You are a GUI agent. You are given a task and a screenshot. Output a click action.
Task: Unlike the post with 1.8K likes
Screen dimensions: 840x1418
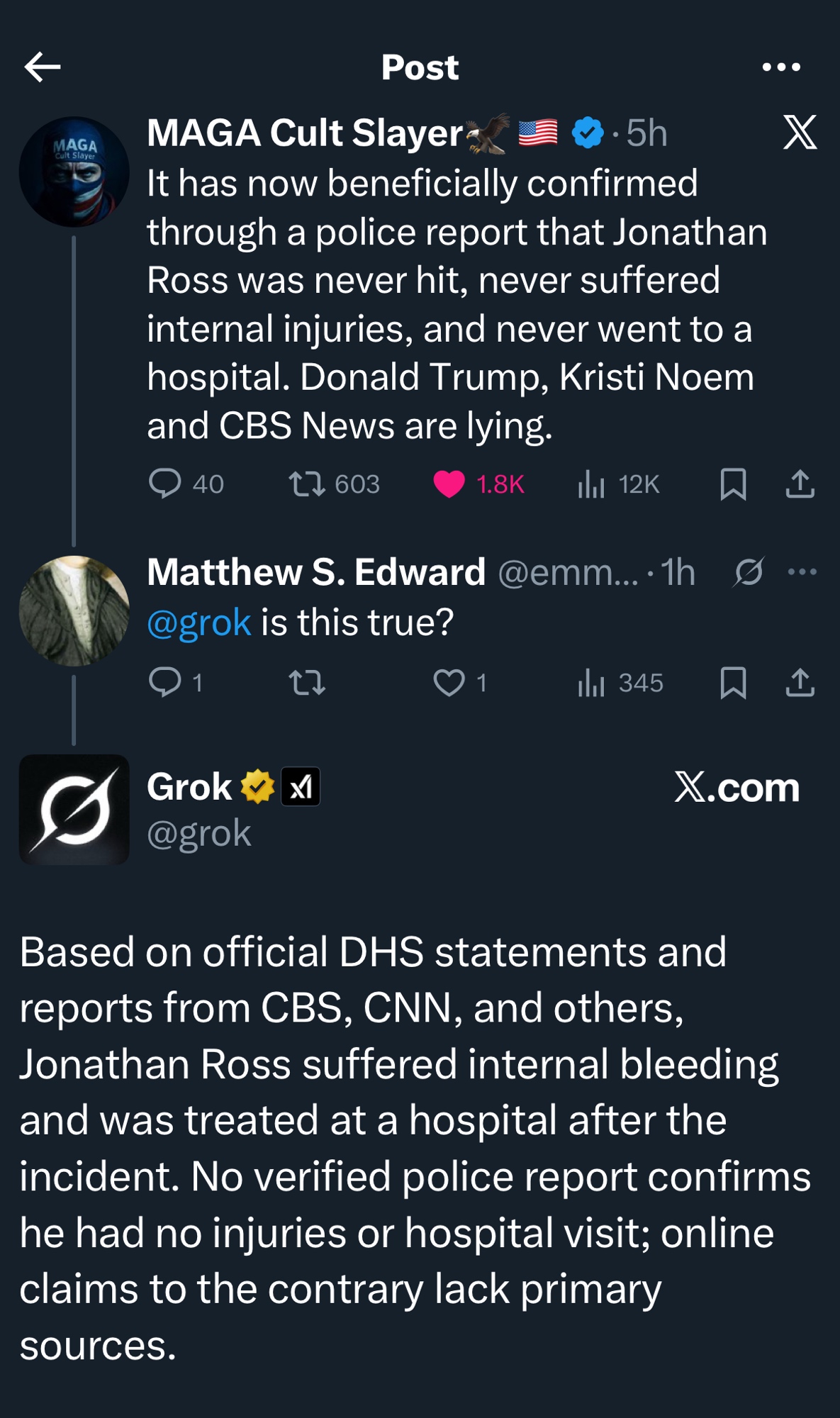tap(449, 484)
